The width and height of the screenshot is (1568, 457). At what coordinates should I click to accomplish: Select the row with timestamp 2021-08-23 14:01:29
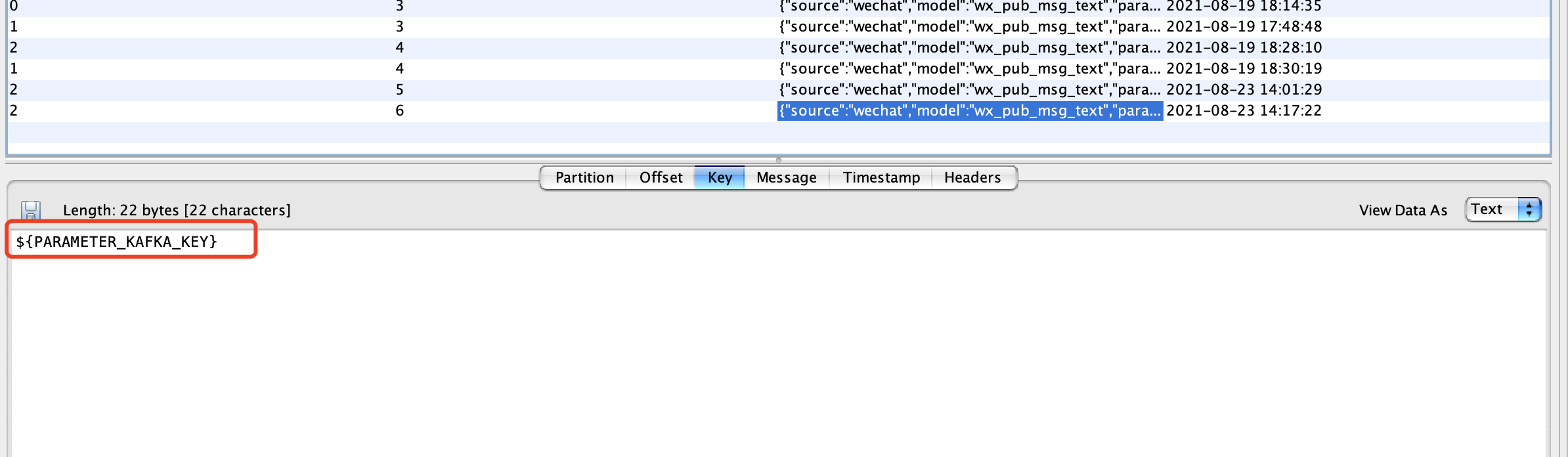(779, 90)
